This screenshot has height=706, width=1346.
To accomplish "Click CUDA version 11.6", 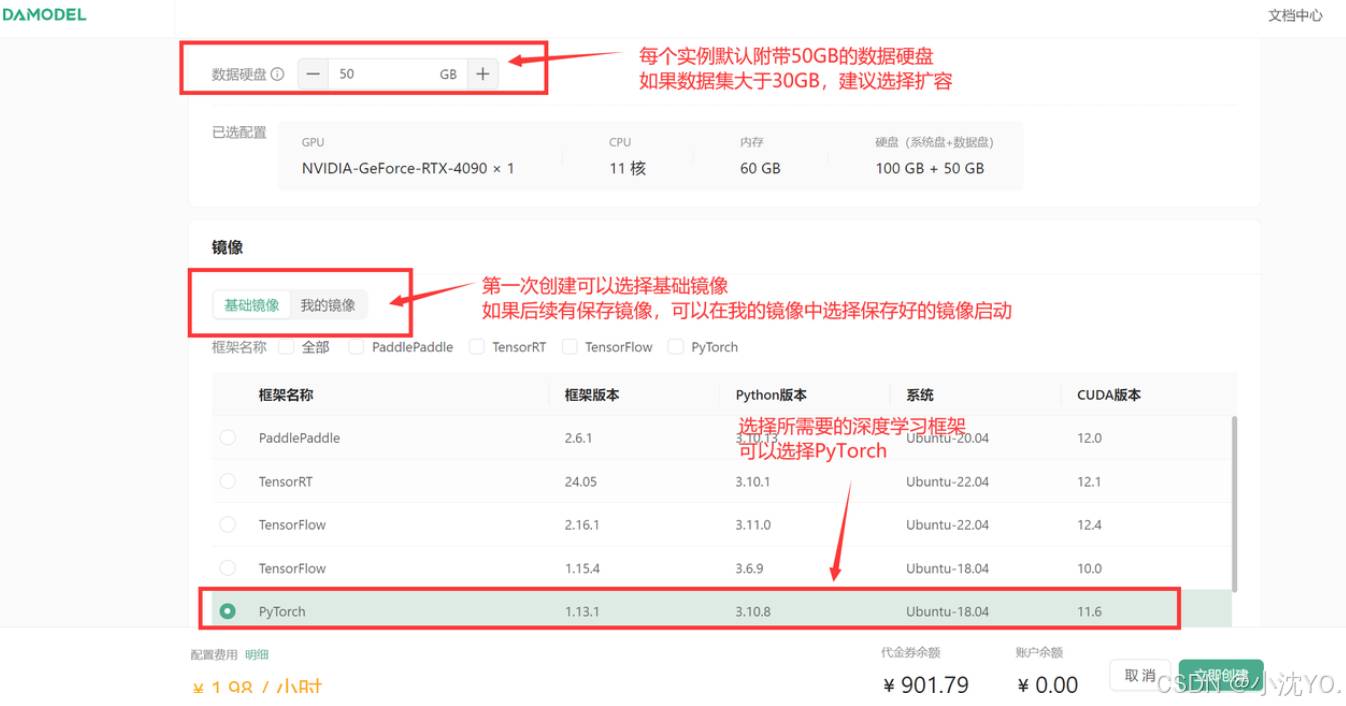I will coord(1089,611).
